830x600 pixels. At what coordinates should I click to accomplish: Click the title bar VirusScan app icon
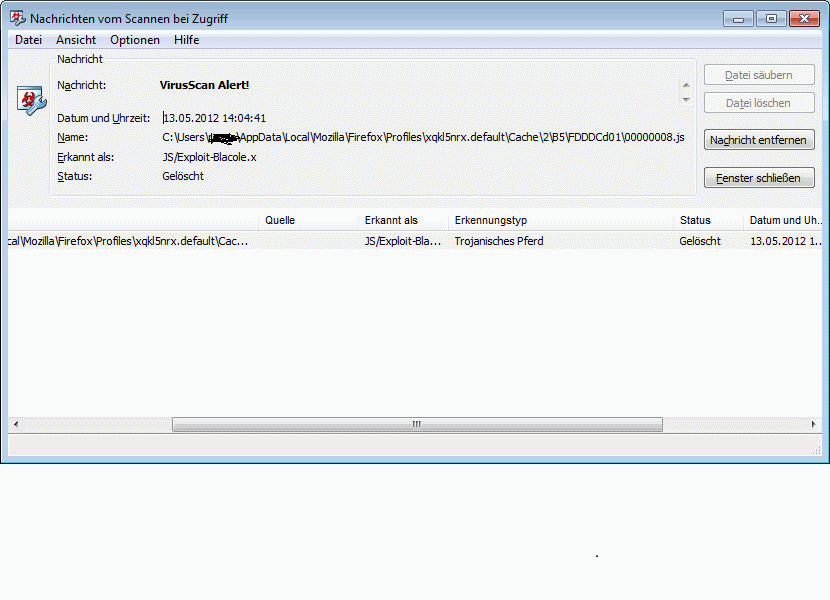(x=17, y=18)
